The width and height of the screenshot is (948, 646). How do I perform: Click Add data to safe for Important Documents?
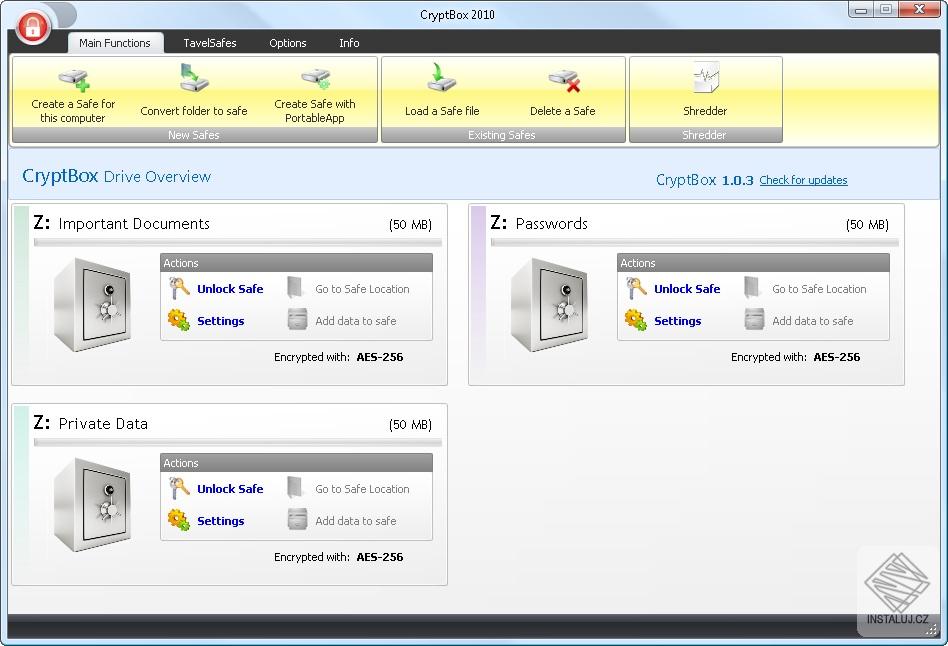356,321
